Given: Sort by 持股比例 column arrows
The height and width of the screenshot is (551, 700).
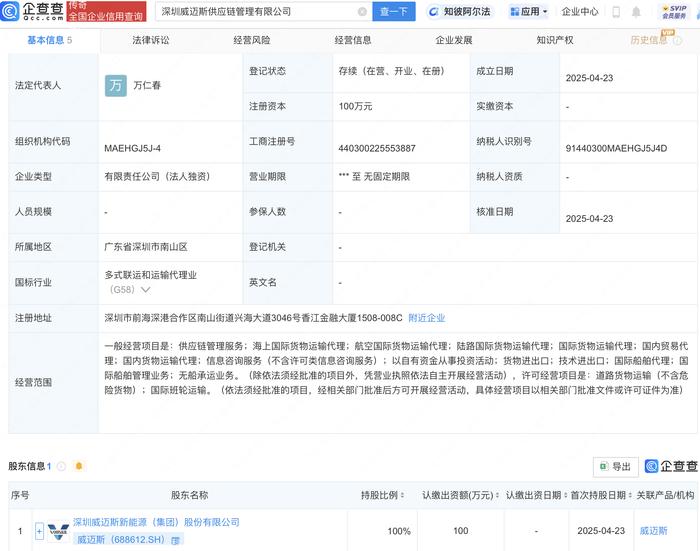Looking at the screenshot, I should pos(403,495).
